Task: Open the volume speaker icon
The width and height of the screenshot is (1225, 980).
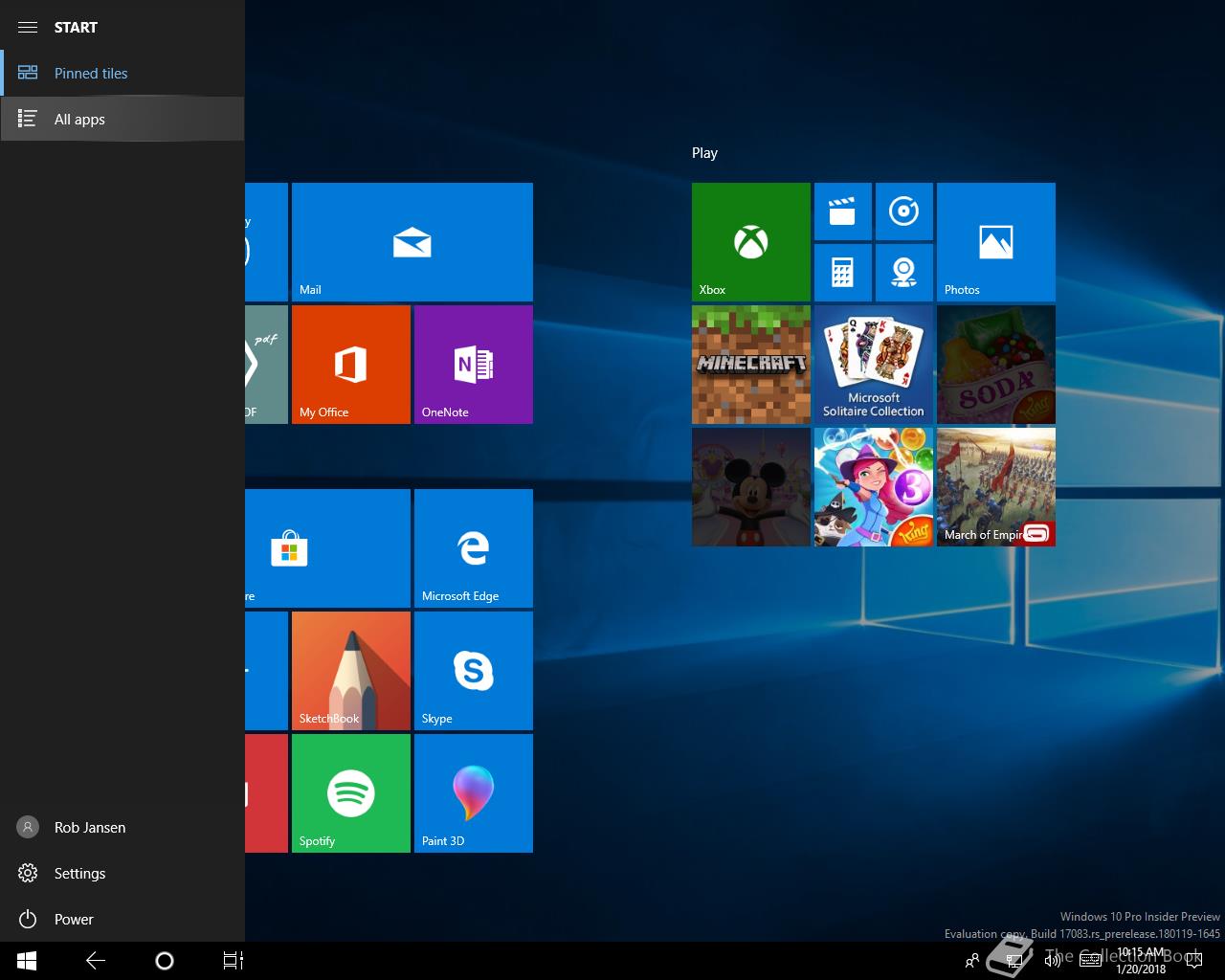Action: pos(1053,961)
